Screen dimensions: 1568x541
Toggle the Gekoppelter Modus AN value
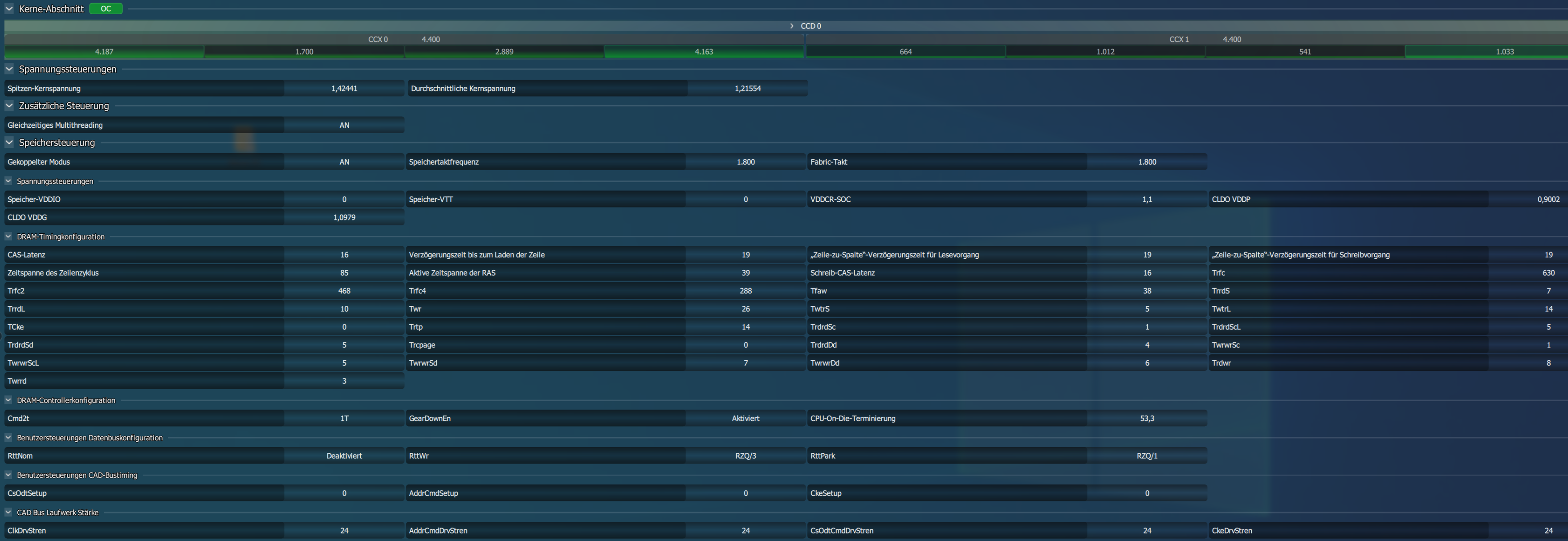344,162
